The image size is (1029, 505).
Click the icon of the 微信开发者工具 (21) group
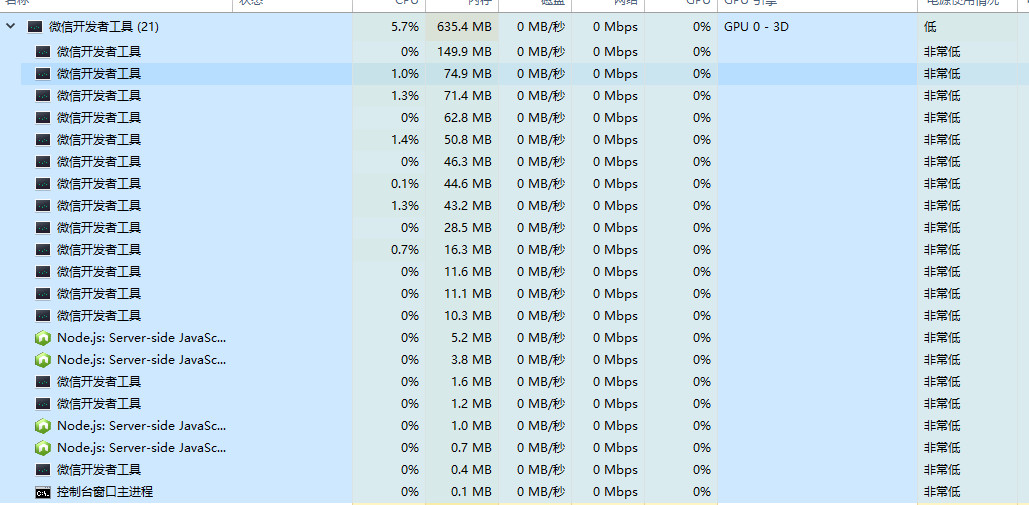click(35, 27)
